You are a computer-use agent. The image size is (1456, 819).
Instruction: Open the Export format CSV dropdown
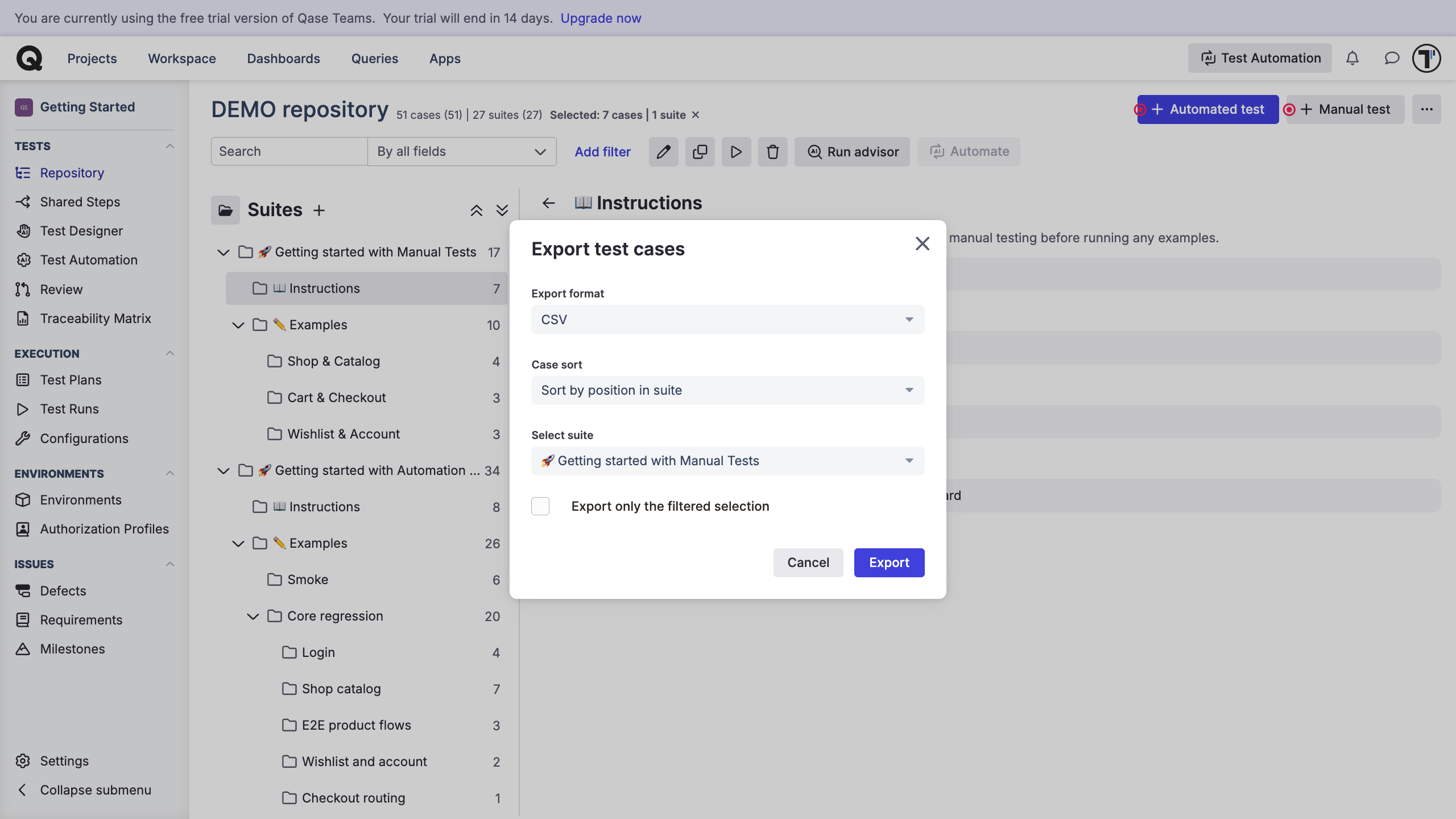(x=727, y=320)
